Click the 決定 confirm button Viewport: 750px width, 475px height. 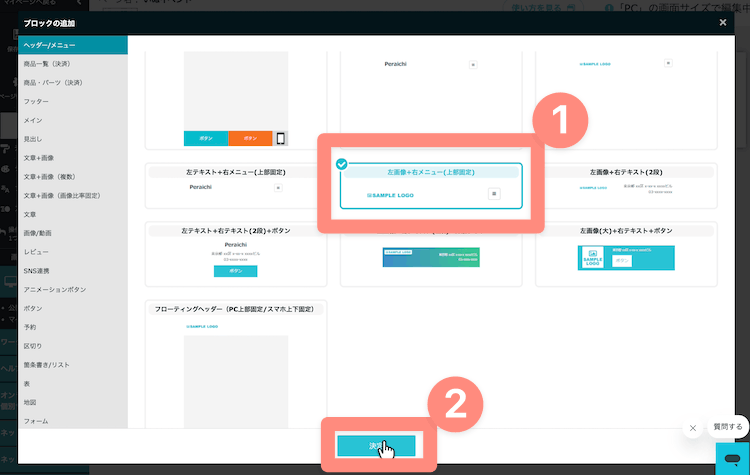376,446
